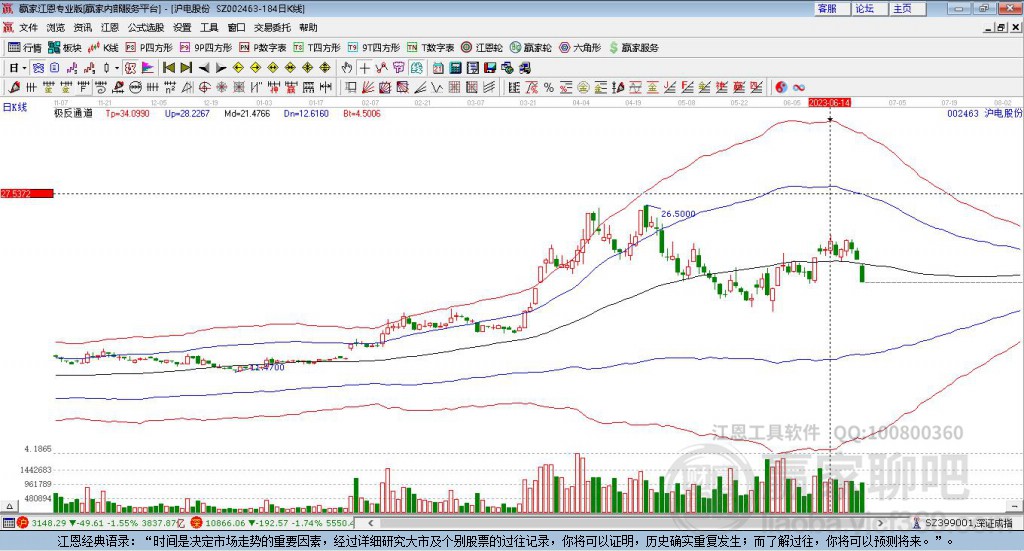The height and width of the screenshot is (551, 1024).
Task: Open the P数字表 tool
Action: click(x=263, y=48)
